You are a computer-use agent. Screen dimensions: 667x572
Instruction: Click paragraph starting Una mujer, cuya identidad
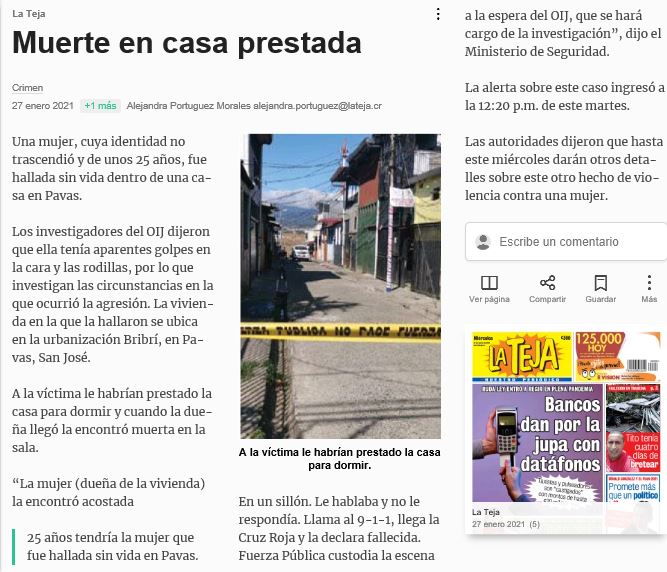111,168
